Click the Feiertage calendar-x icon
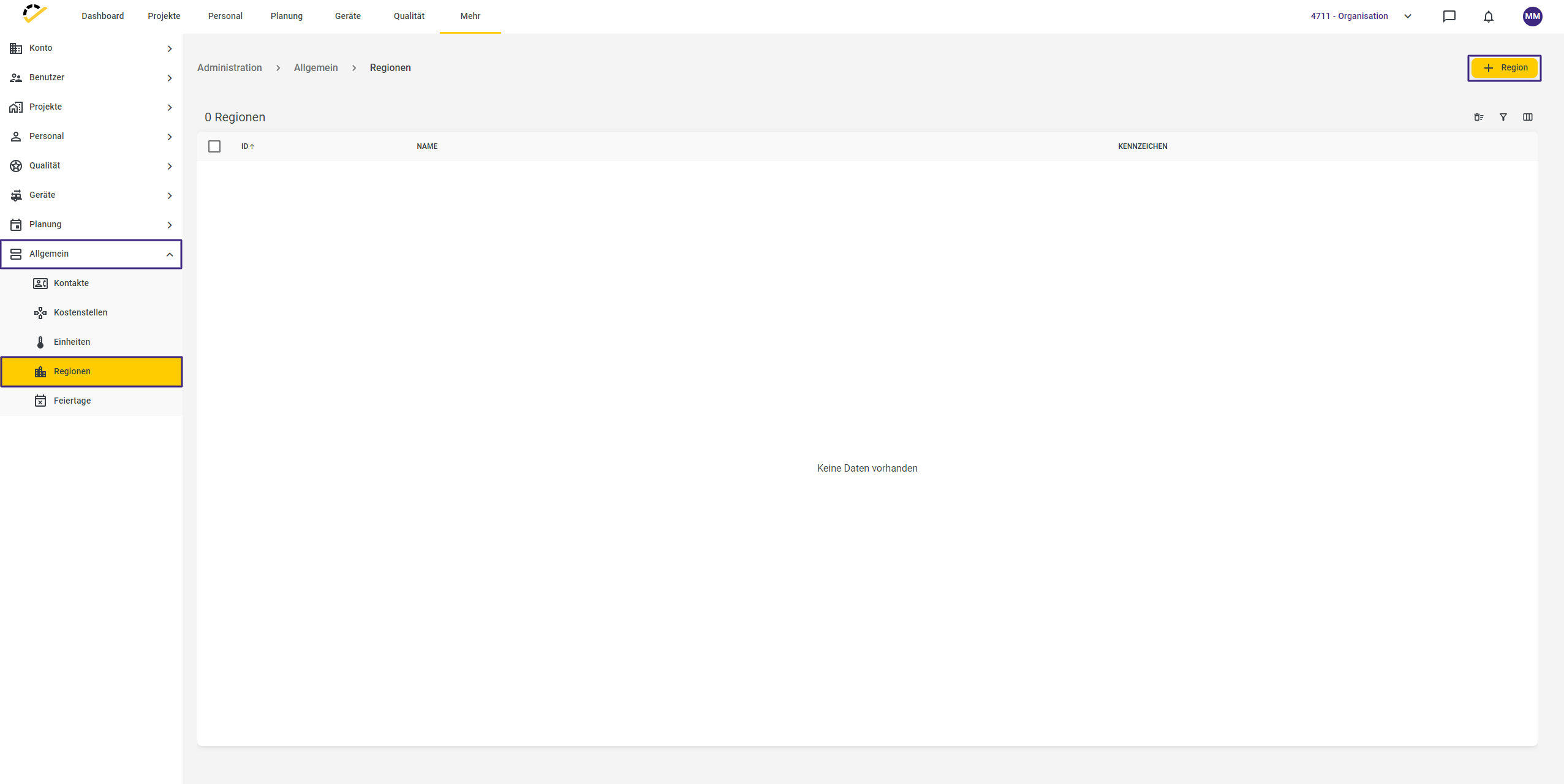Screen dimensions: 1564x784 [40, 401]
